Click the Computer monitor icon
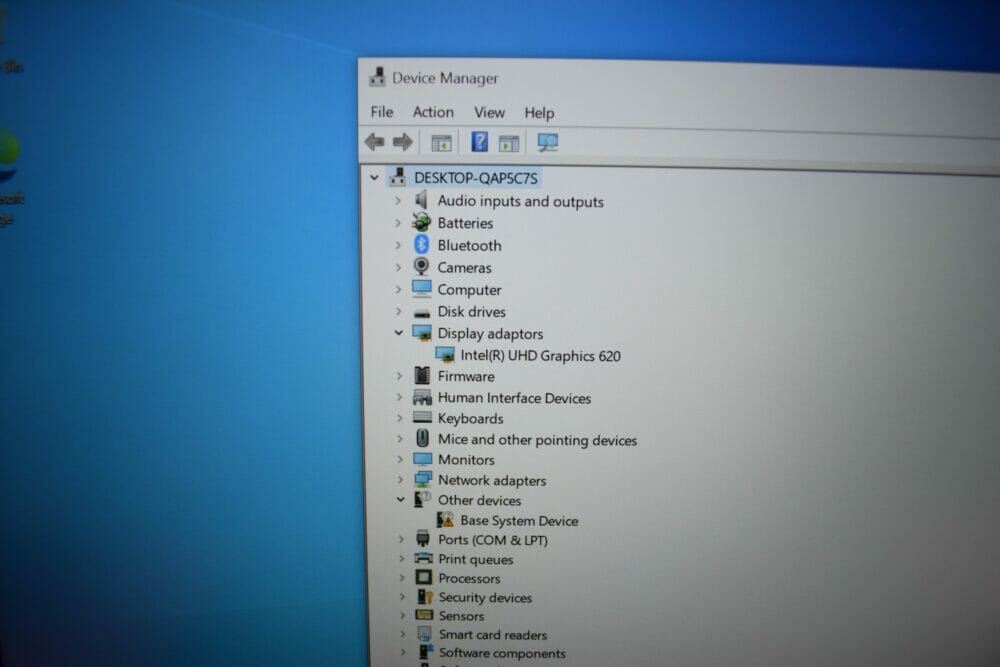This screenshot has height=667, width=1000. tap(422, 289)
